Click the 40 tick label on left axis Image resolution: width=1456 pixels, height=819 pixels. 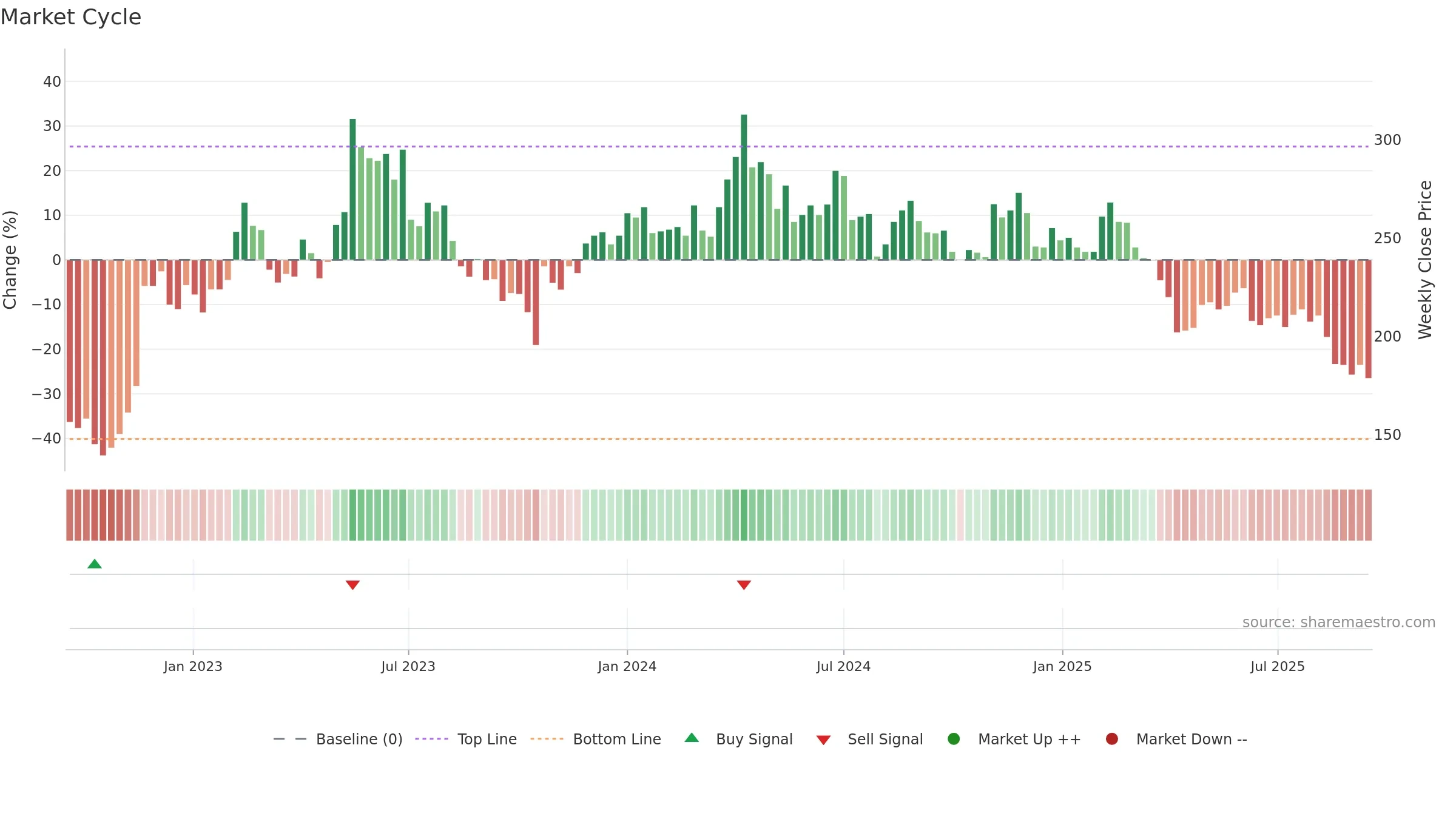[52, 81]
